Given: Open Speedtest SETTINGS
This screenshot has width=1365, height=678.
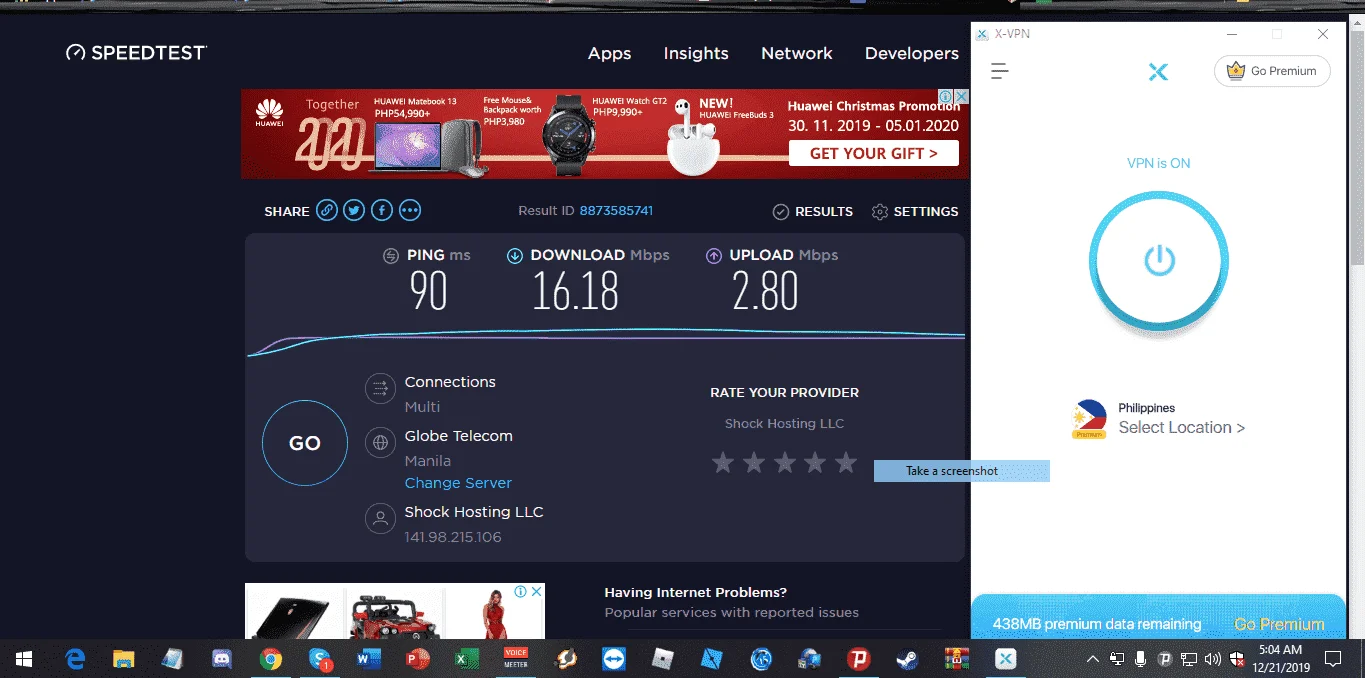Looking at the screenshot, I should coord(915,212).
